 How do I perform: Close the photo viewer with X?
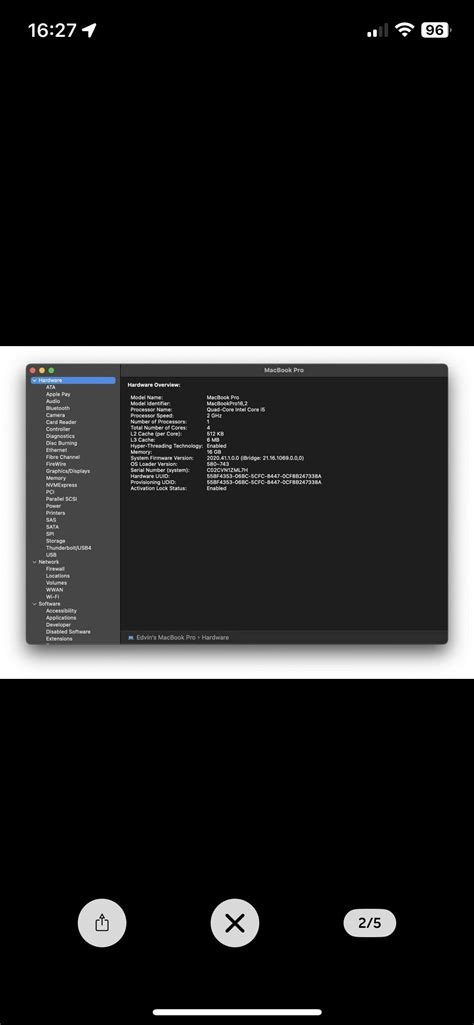click(x=235, y=922)
